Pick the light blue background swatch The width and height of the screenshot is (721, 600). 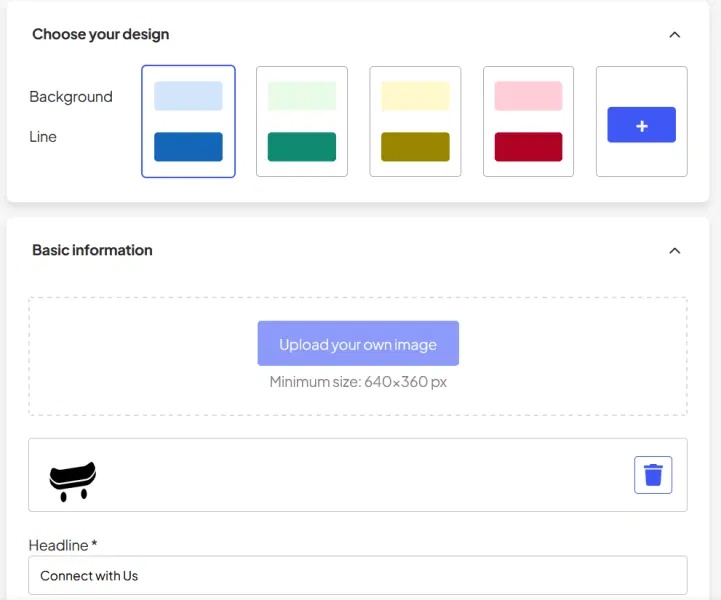pos(188,96)
